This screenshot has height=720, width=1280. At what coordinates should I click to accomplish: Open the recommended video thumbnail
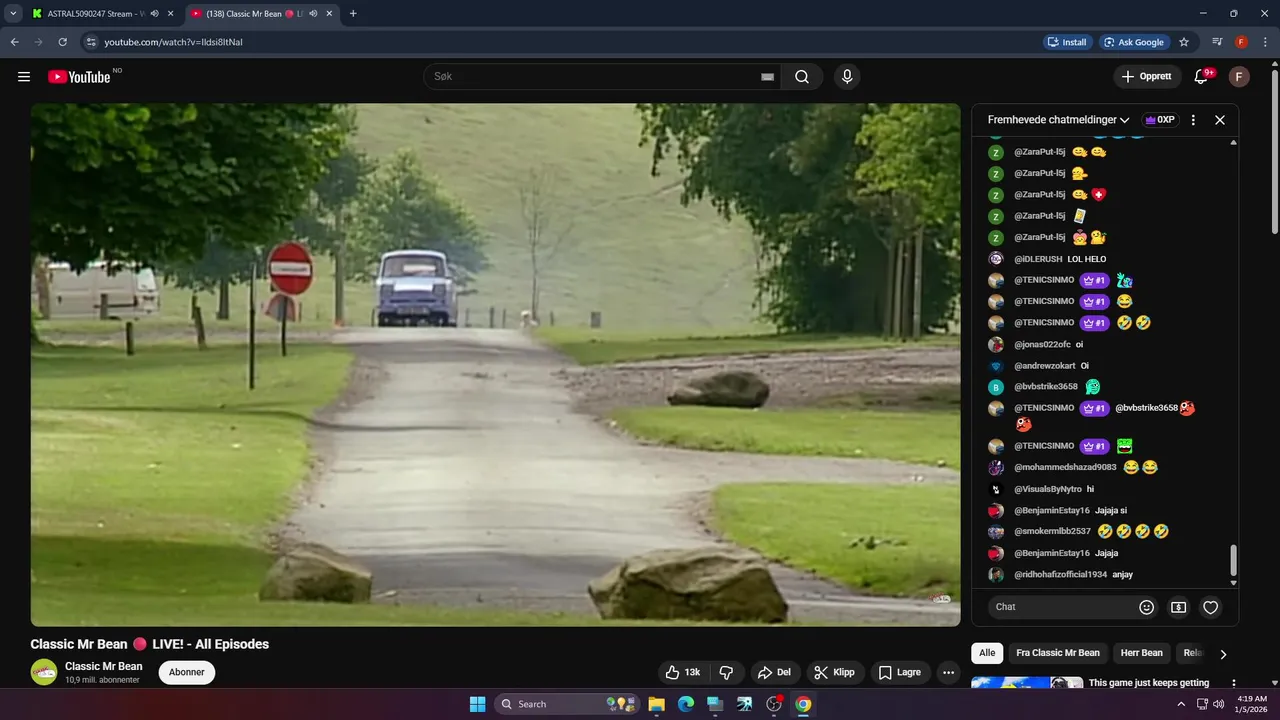[x=1027, y=684]
